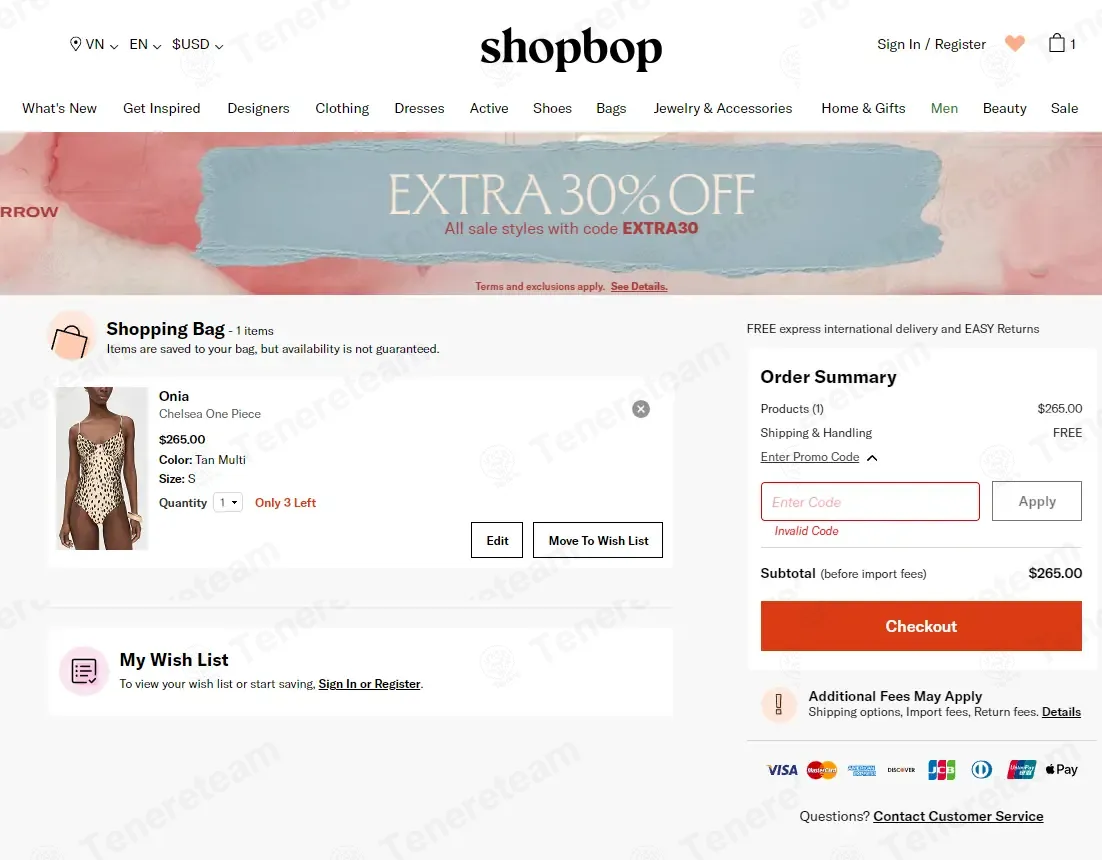Open the Dresses menu
The width and height of the screenshot is (1102, 860).
click(419, 108)
